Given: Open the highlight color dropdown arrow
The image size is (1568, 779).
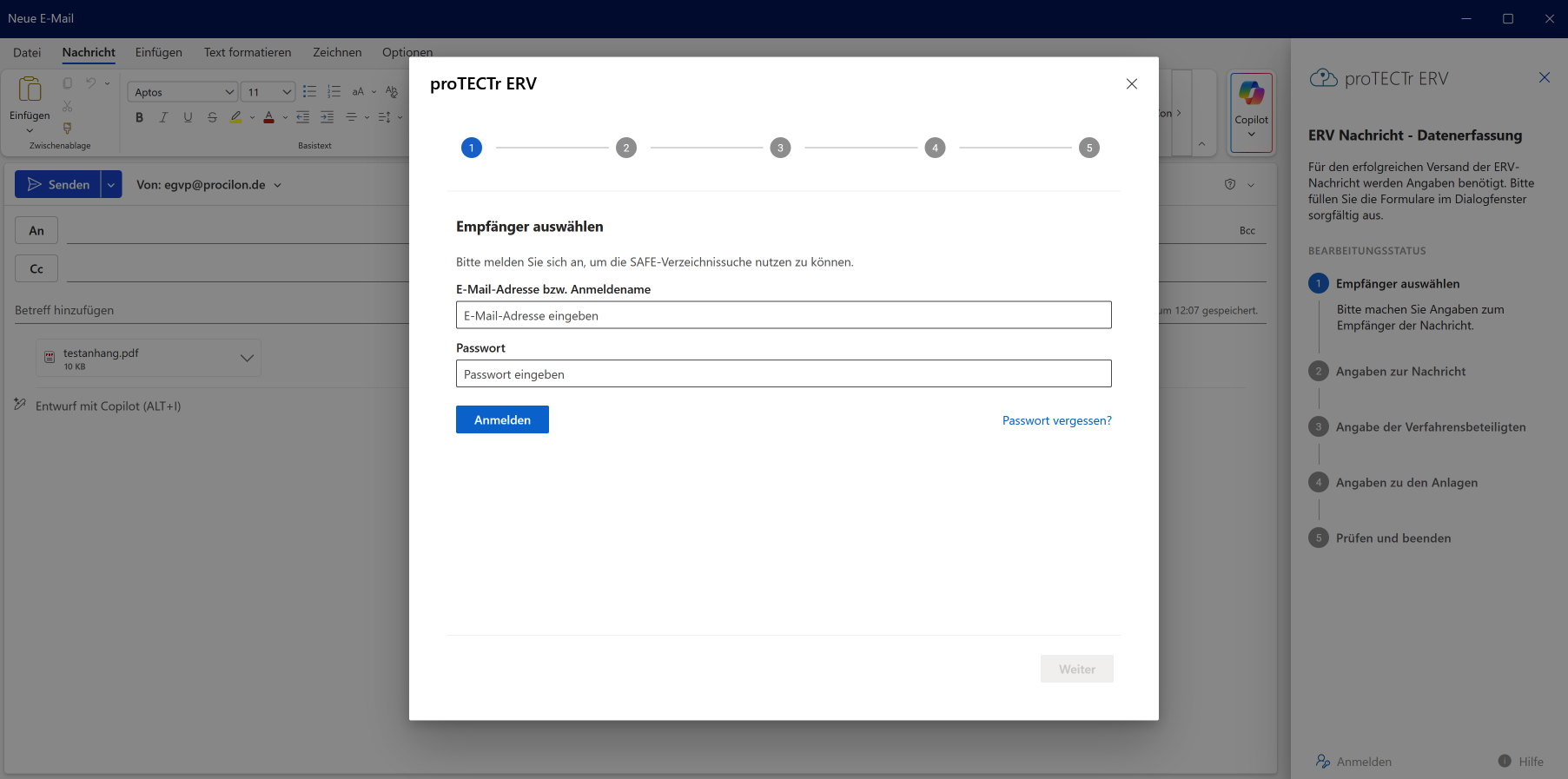Looking at the screenshot, I should pyautogui.click(x=252, y=117).
